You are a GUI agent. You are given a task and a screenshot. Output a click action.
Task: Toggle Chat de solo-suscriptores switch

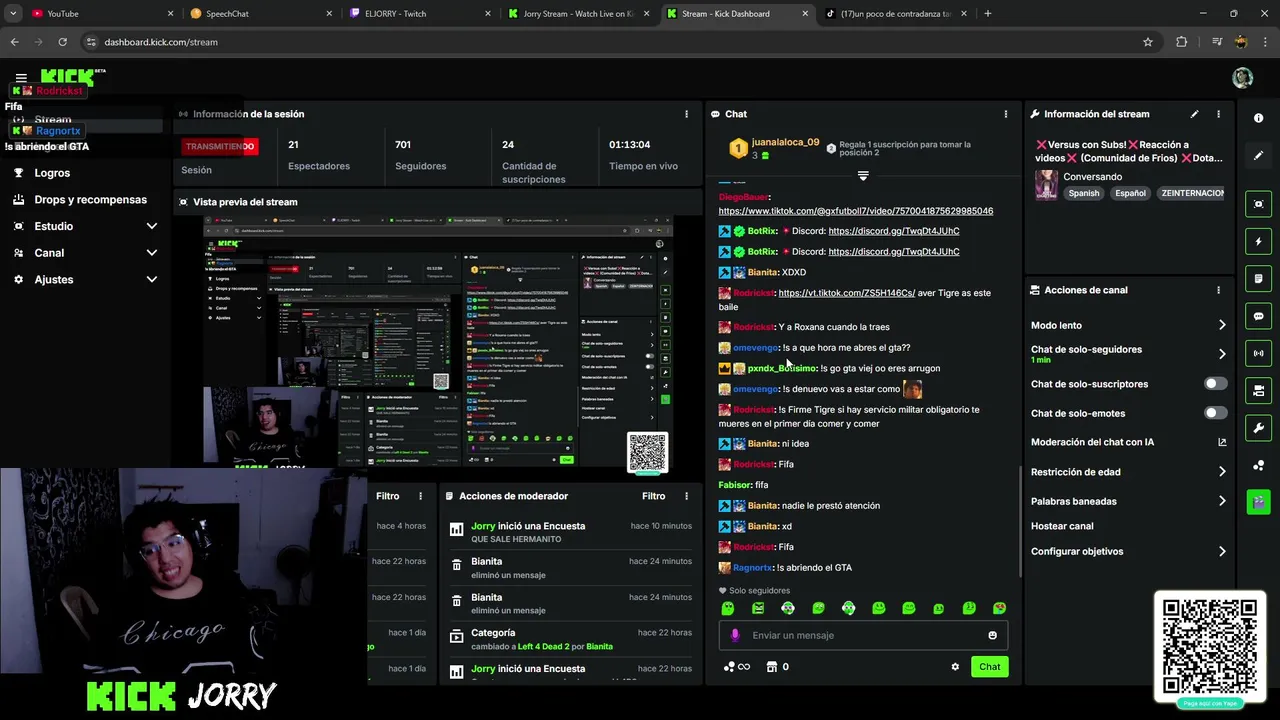(1215, 384)
